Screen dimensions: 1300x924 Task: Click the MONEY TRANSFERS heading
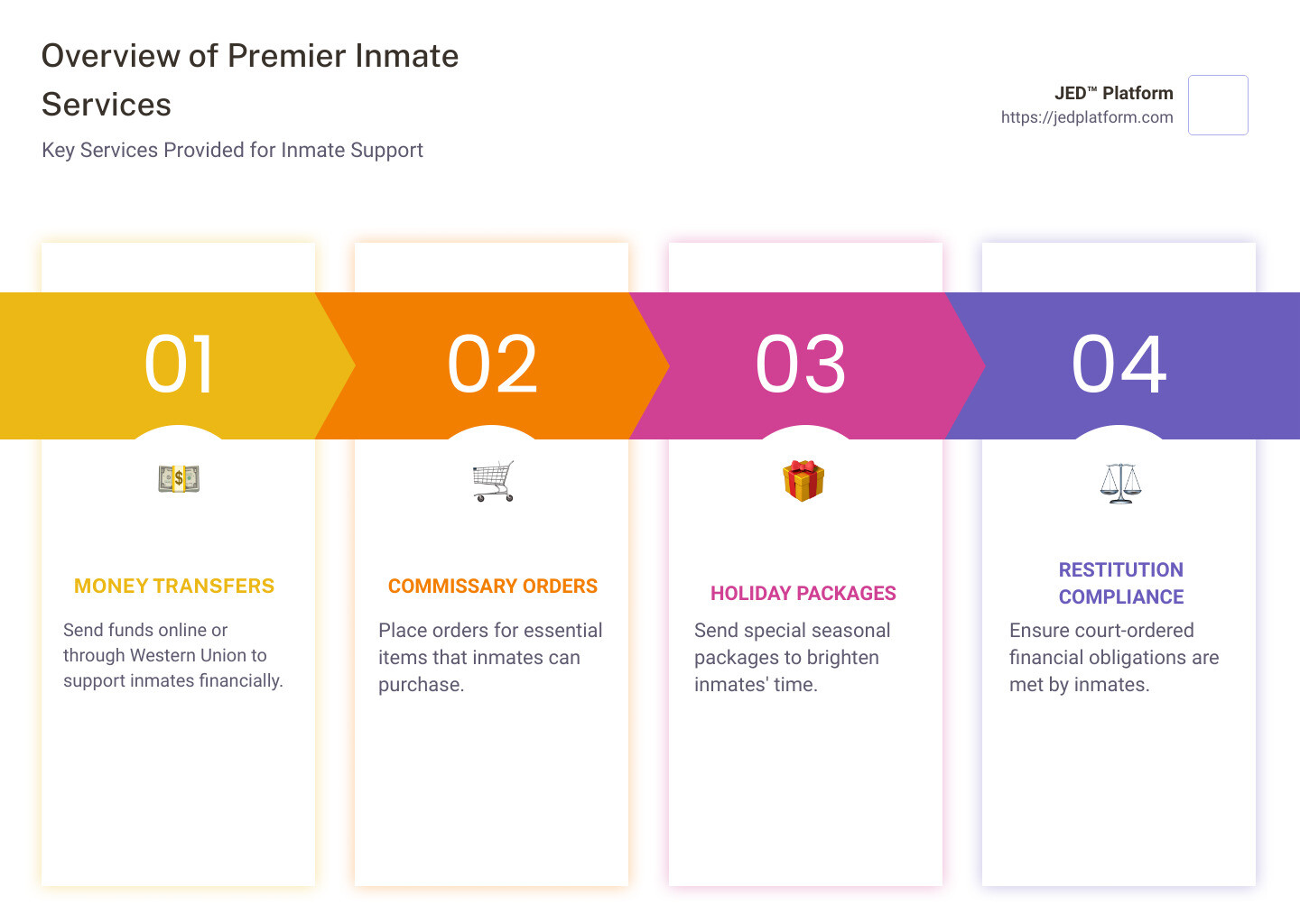pos(174,587)
